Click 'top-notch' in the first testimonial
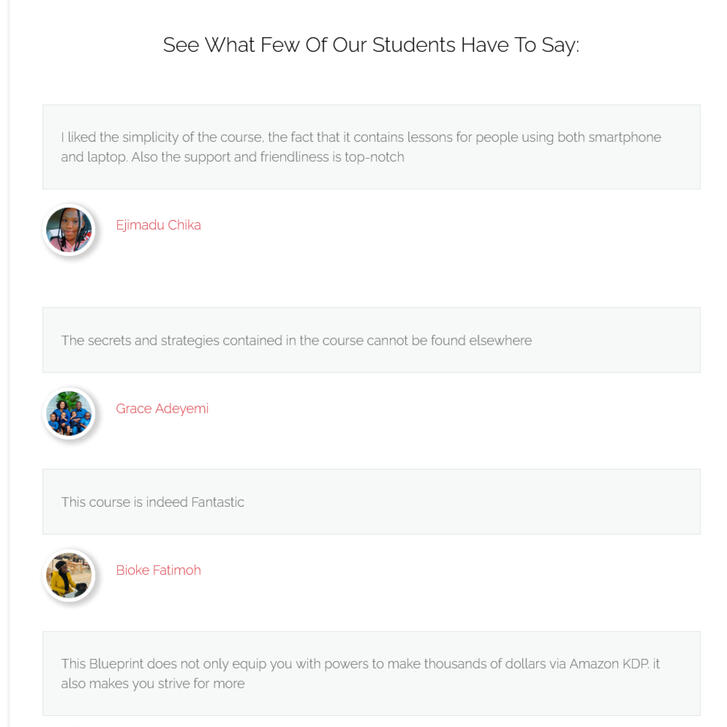This screenshot has height=727, width=727. pyautogui.click(x=374, y=157)
